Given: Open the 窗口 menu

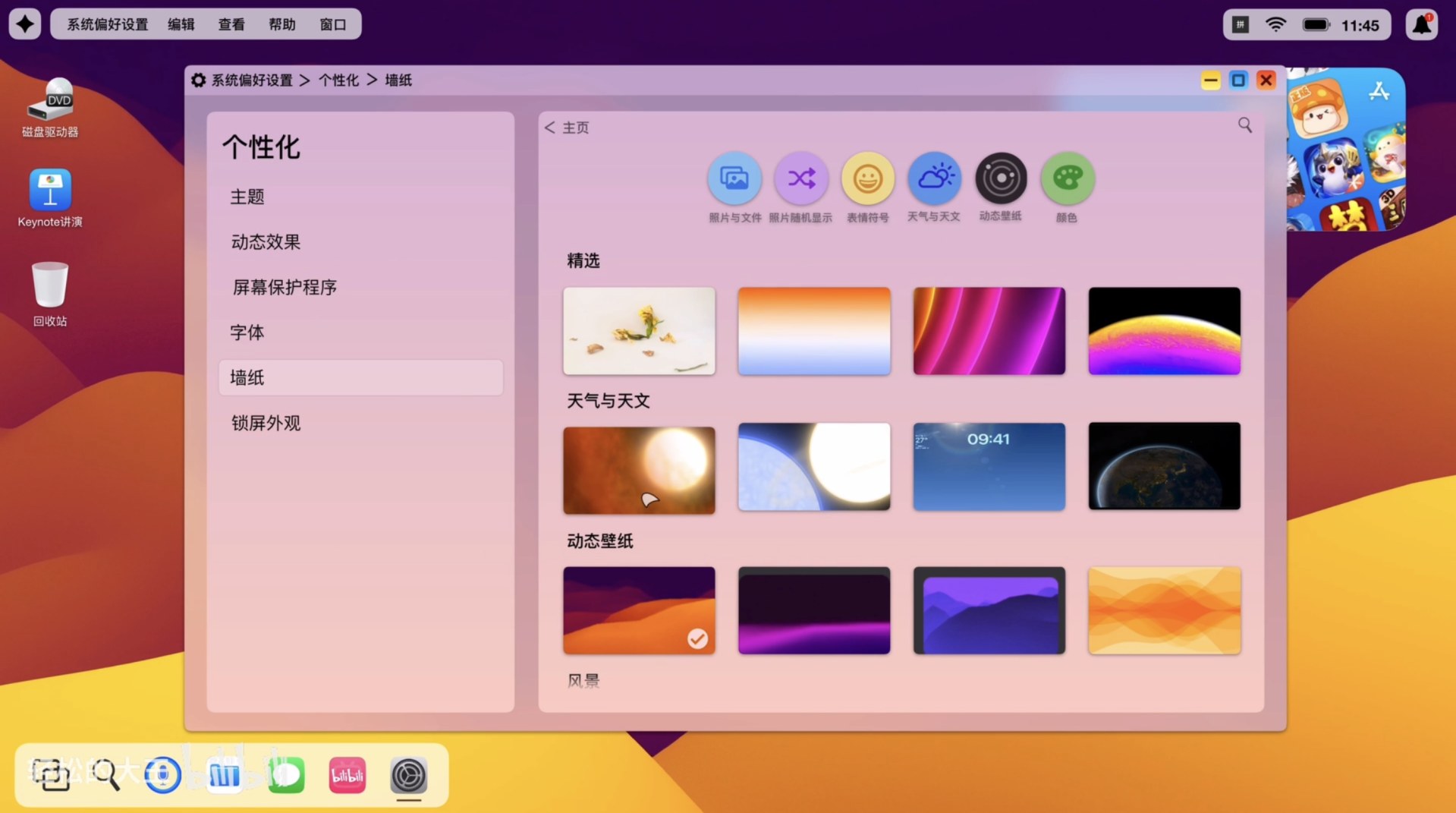Looking at the screenshot, I should [x=333, y=24].
